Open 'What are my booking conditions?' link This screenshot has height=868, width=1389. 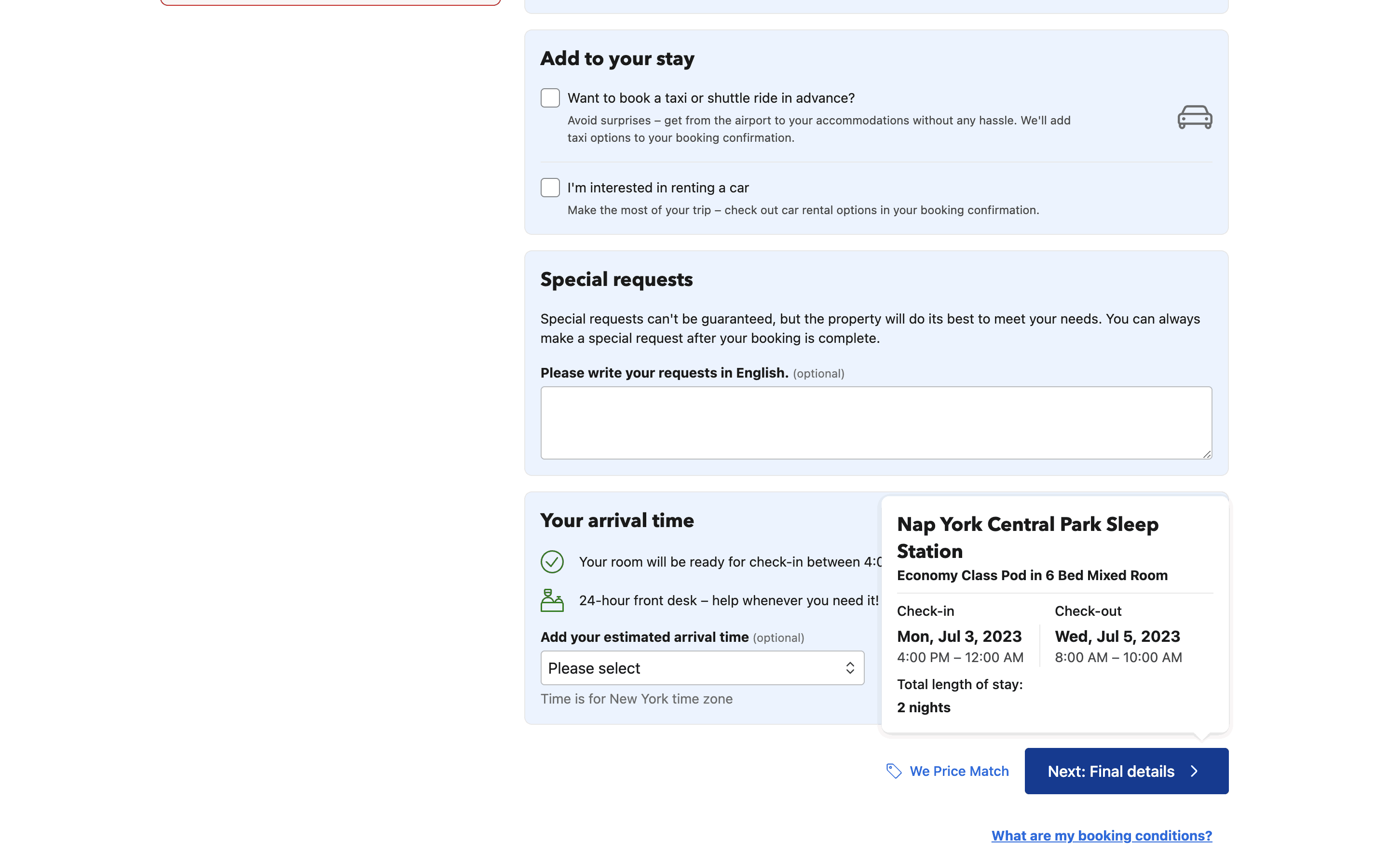pos(1101,835)
